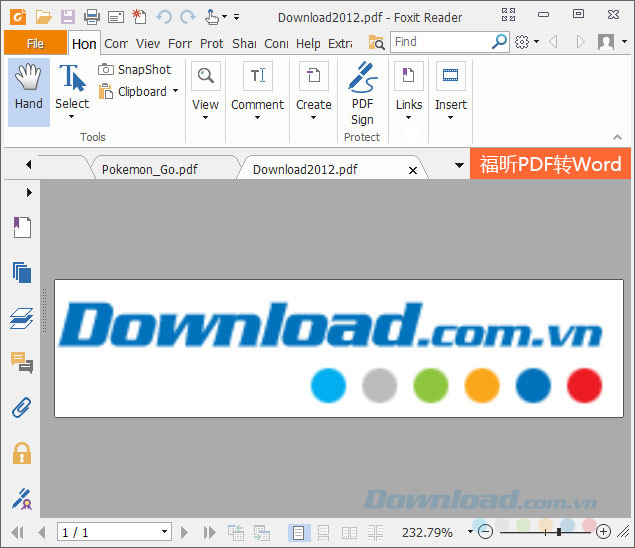This screenshot has width=635, height=548.
Task: Switch to the Pokemon_Go.pdf document tab
Action: tap(150, 169)
